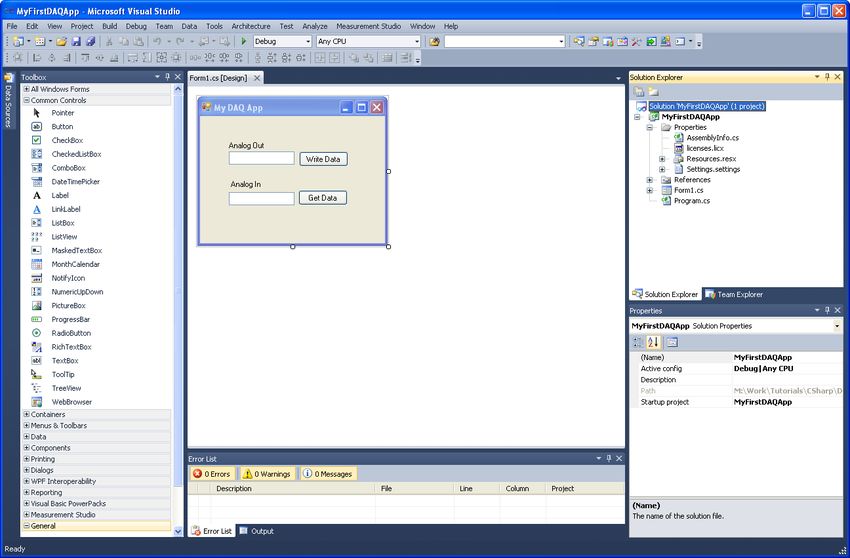Open the Properties object selector dropdown
The width and height of the screenshot is (850, 558).
click(837, 326)
